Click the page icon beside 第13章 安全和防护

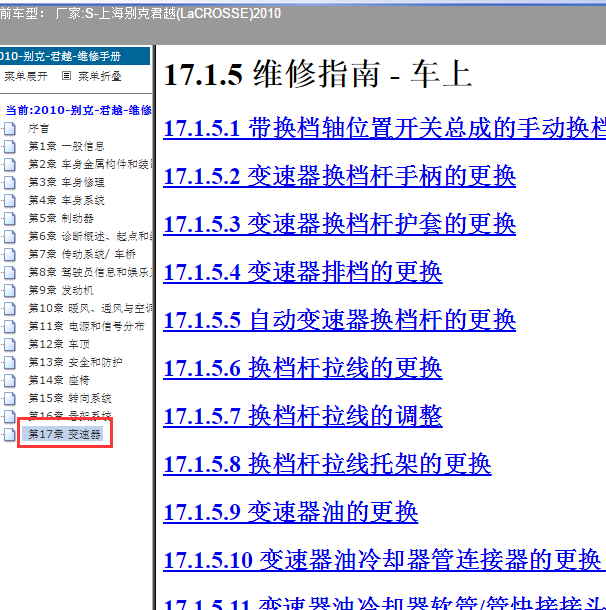pyautogui.click(x=10, y=362)
